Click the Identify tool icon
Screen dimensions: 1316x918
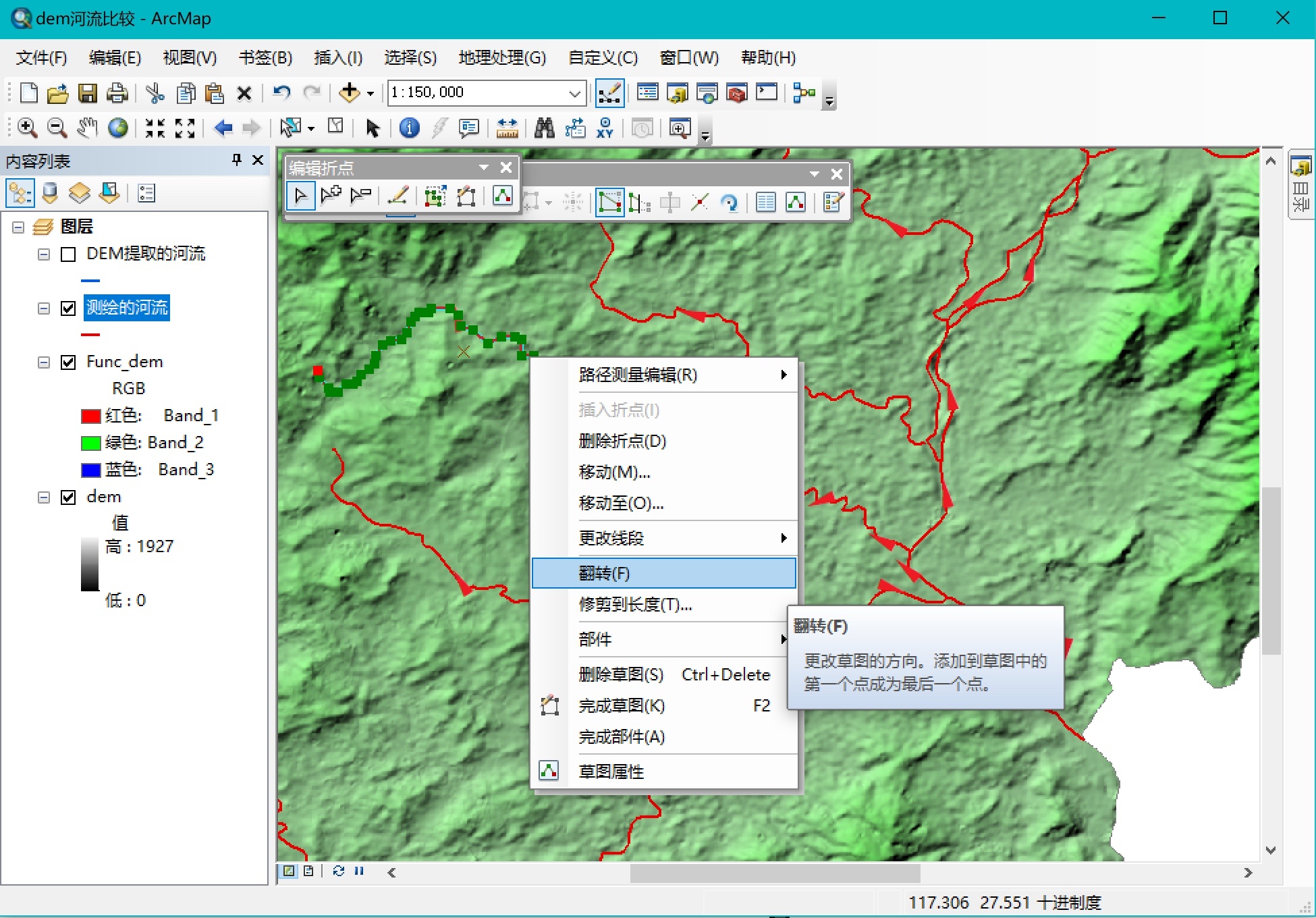click(409, 128)
